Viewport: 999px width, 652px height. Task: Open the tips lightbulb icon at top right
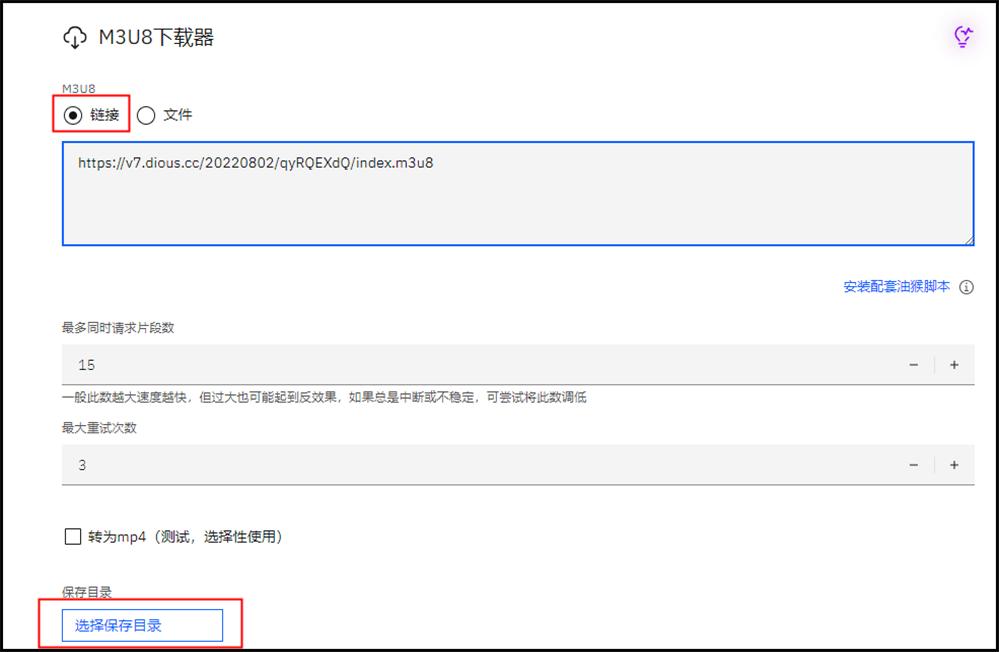[962, 35]
